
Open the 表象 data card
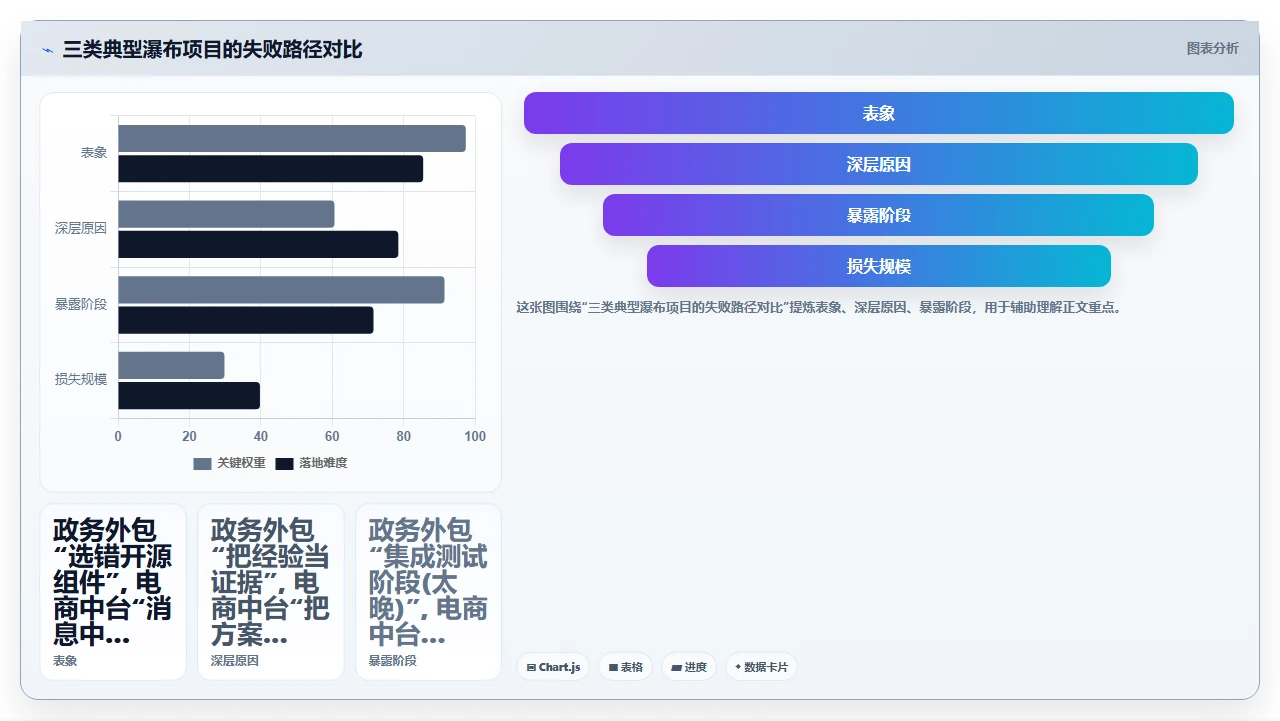pos(113,592)
